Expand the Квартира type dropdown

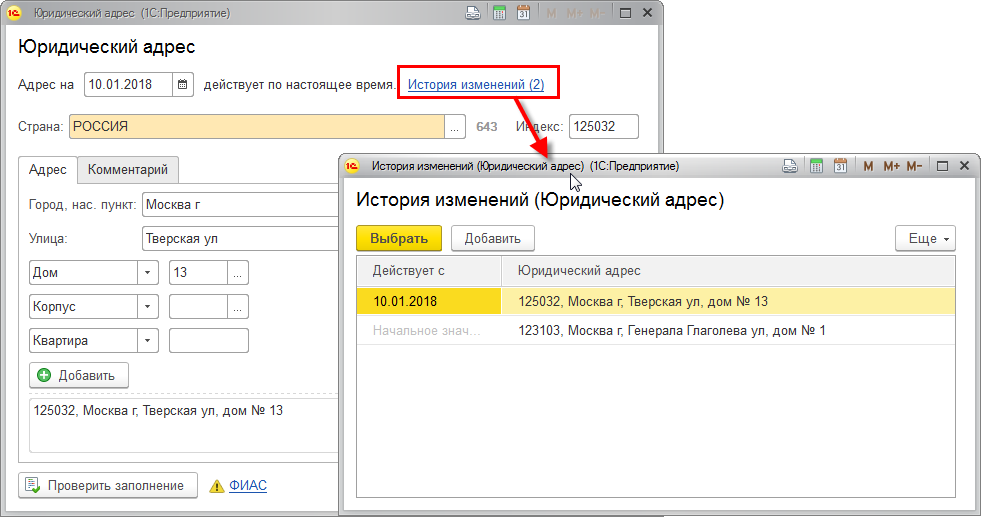(x=148, y=340)
